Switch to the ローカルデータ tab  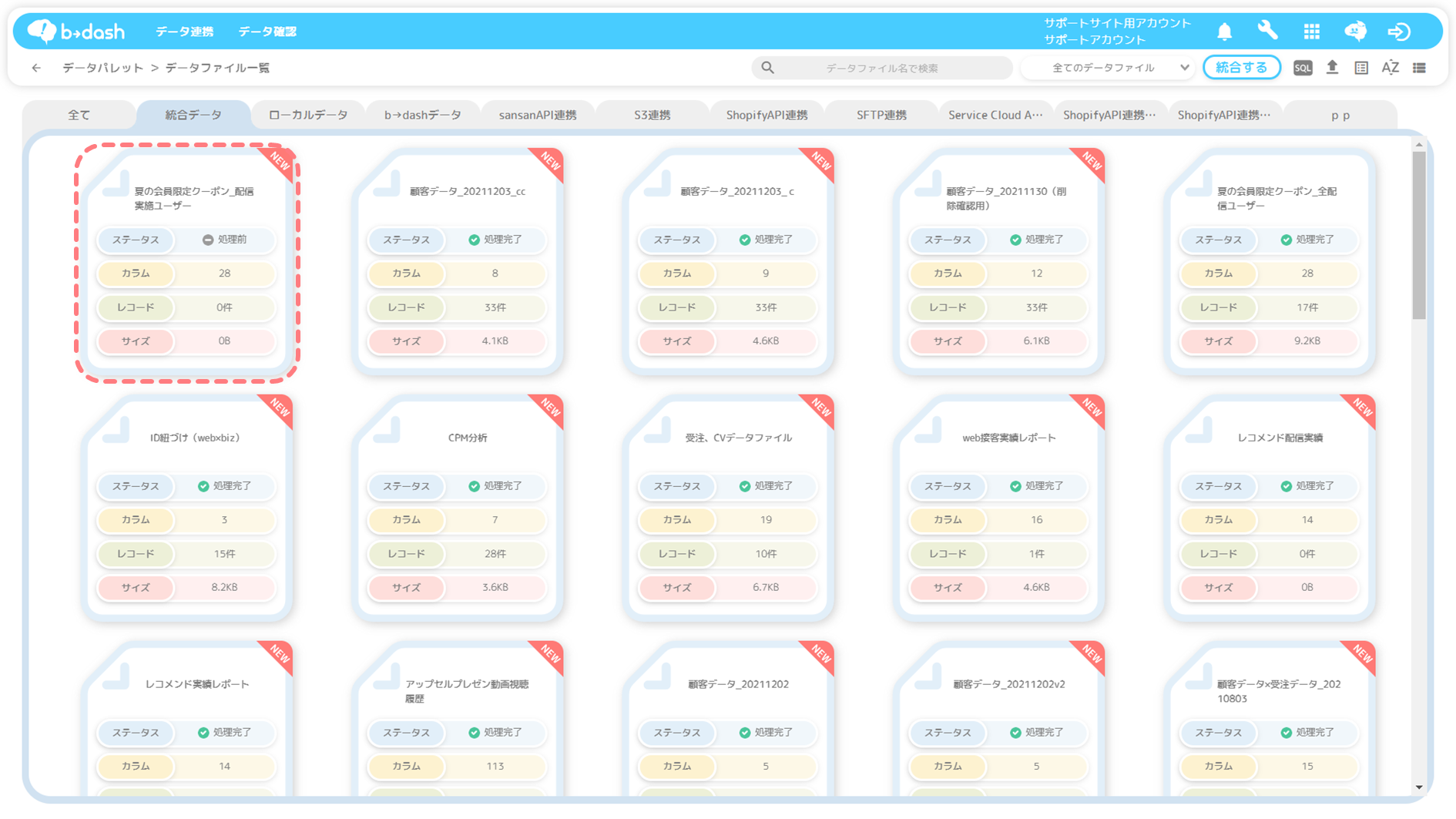click(308, 115)
